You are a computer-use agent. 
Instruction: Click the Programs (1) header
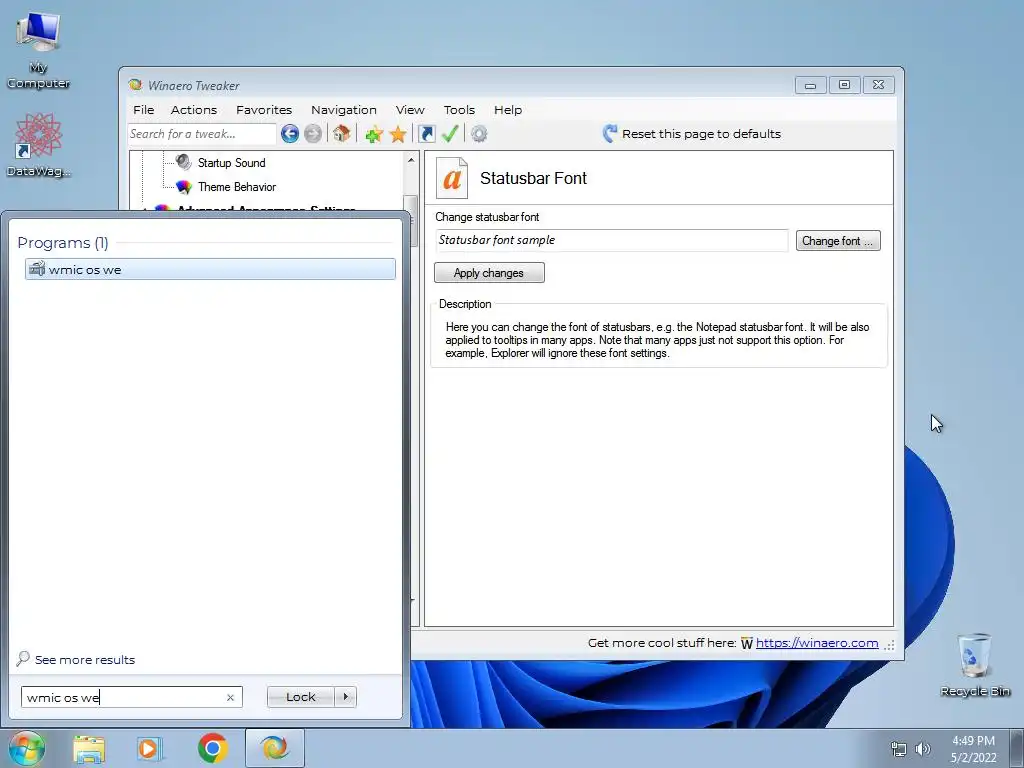coord(63,243)
